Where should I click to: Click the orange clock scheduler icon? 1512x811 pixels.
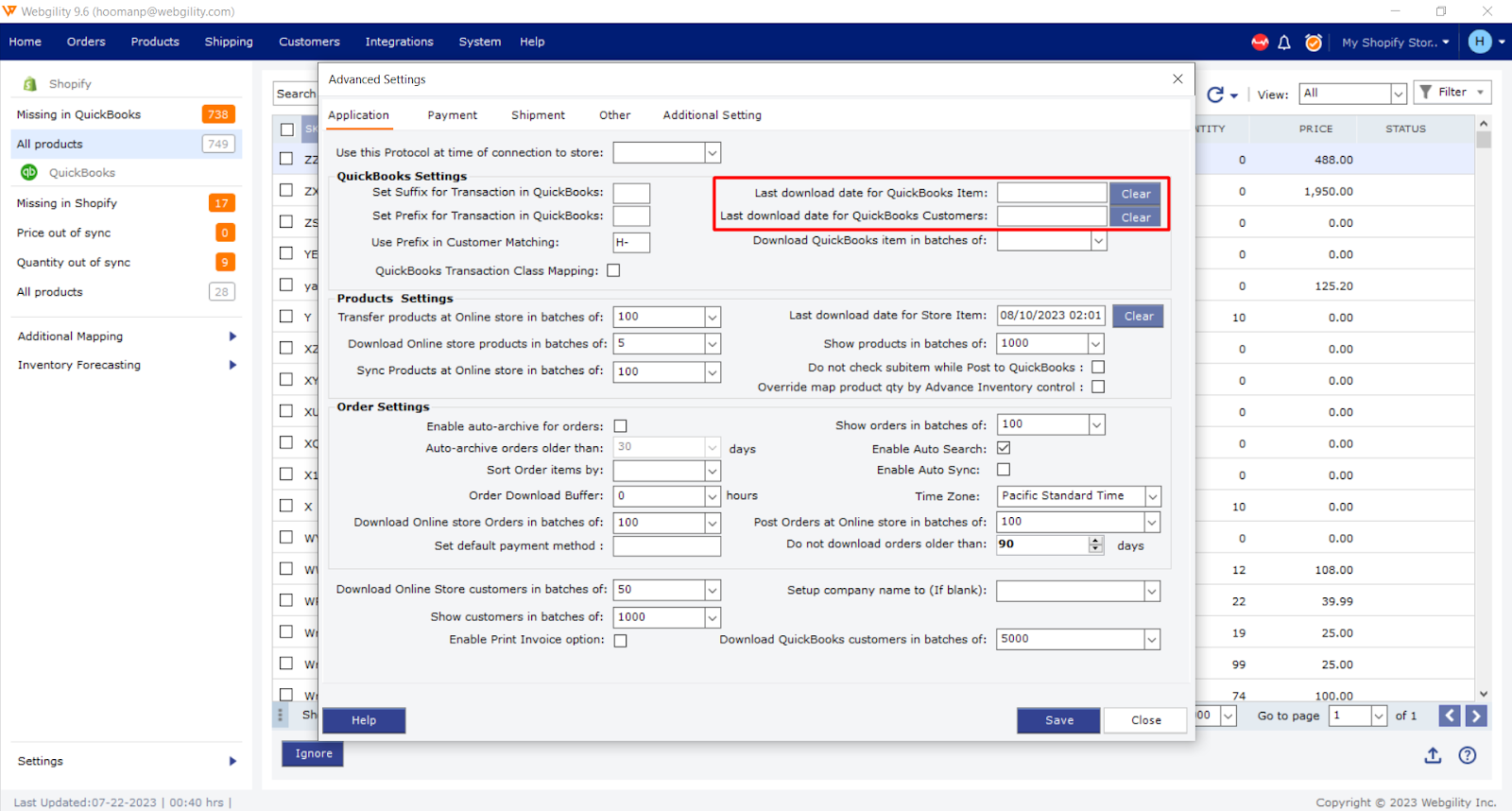coord(1313,42)
